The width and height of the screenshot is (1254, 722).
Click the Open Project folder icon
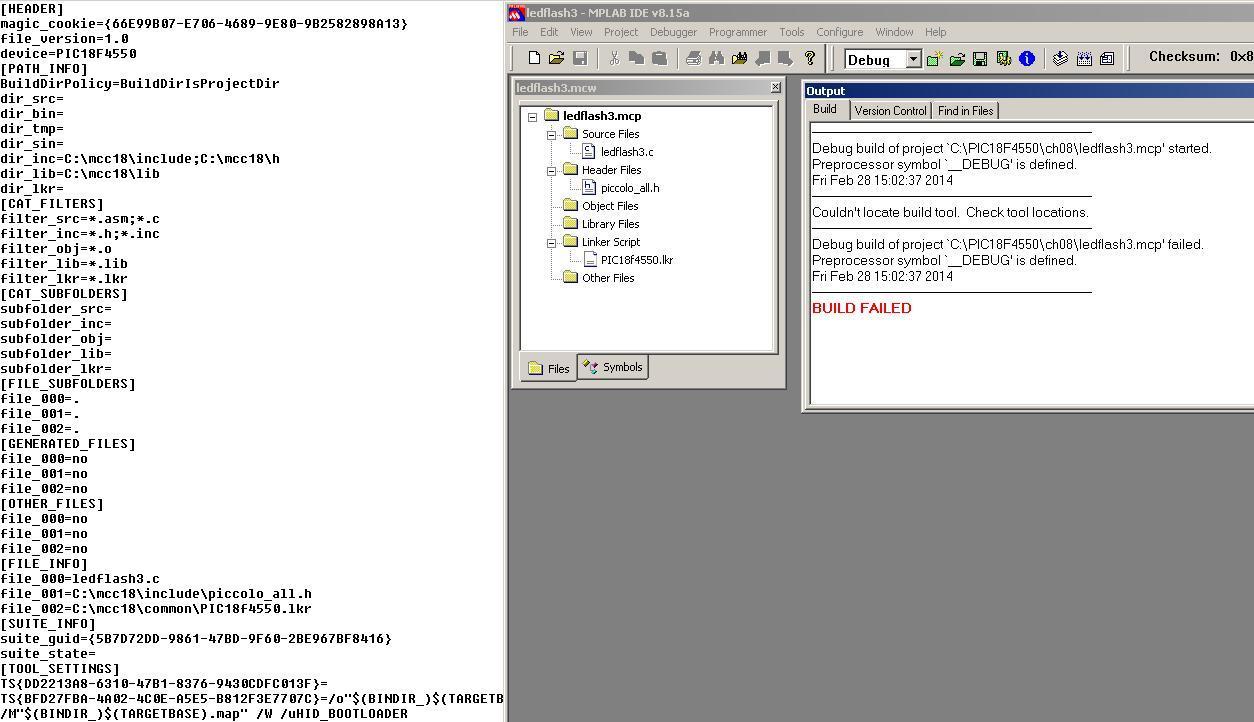957,59
